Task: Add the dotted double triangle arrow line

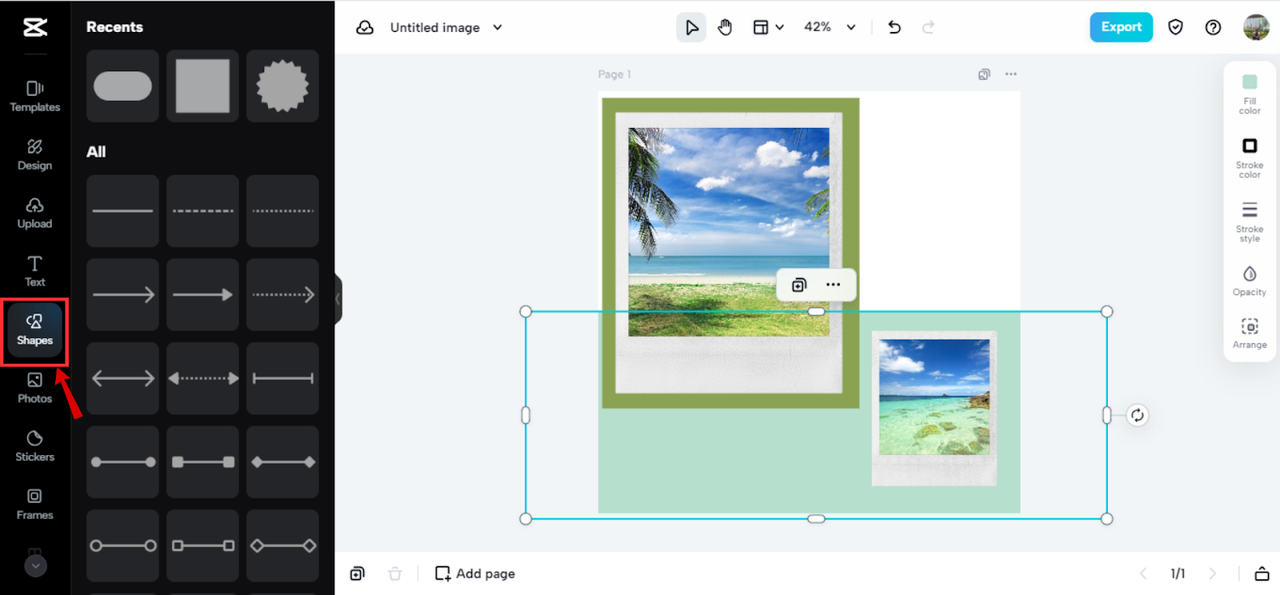Action: click(x=203, y=379)
